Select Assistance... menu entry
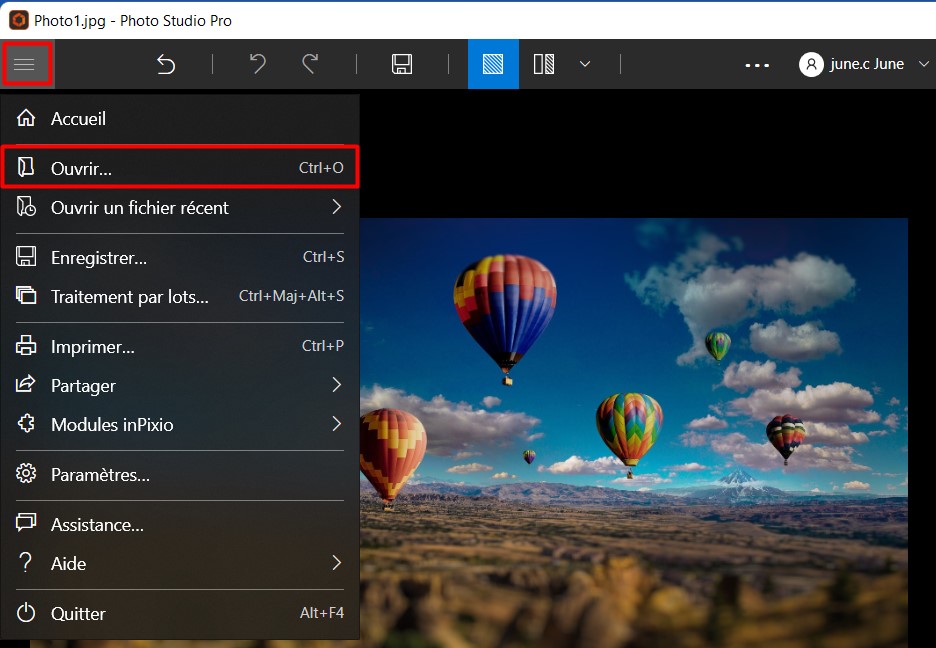936x648 pixels. [180, 524]
